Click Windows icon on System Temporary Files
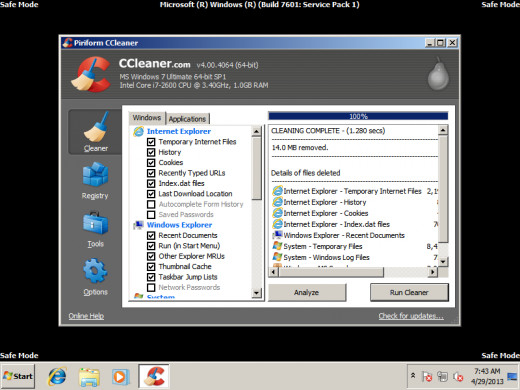 tap(277, 246)
